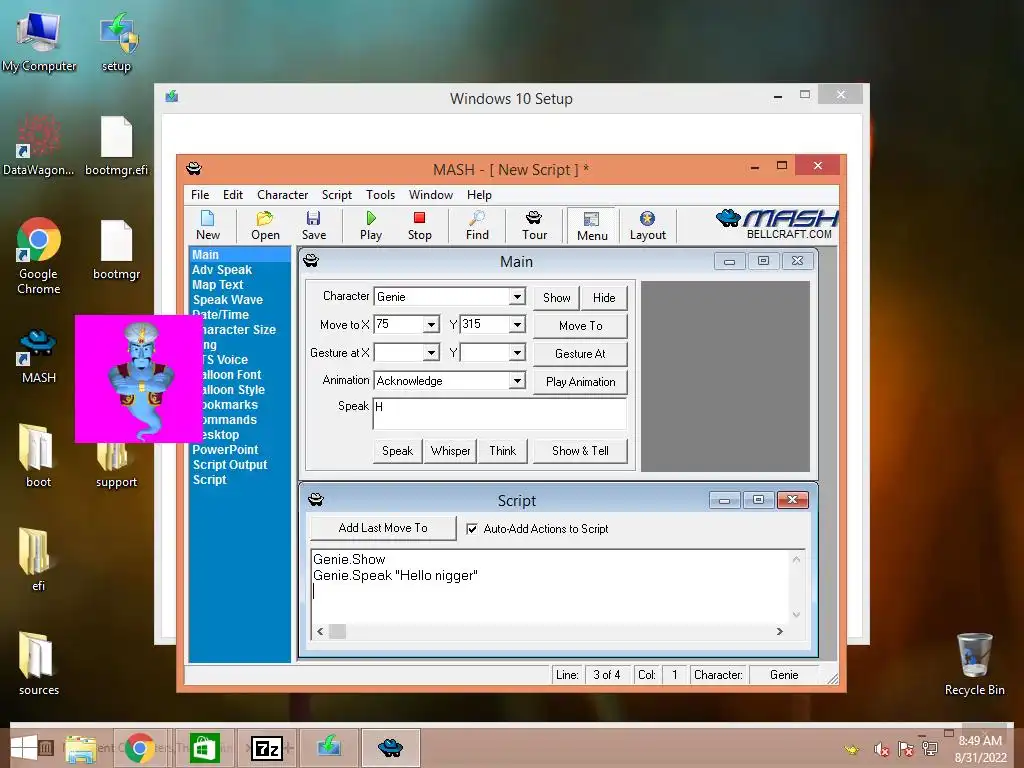Screen dimensions: 1024x768
Task: Click the MASH Bellcraft.com logo
Action: point(777,224)
